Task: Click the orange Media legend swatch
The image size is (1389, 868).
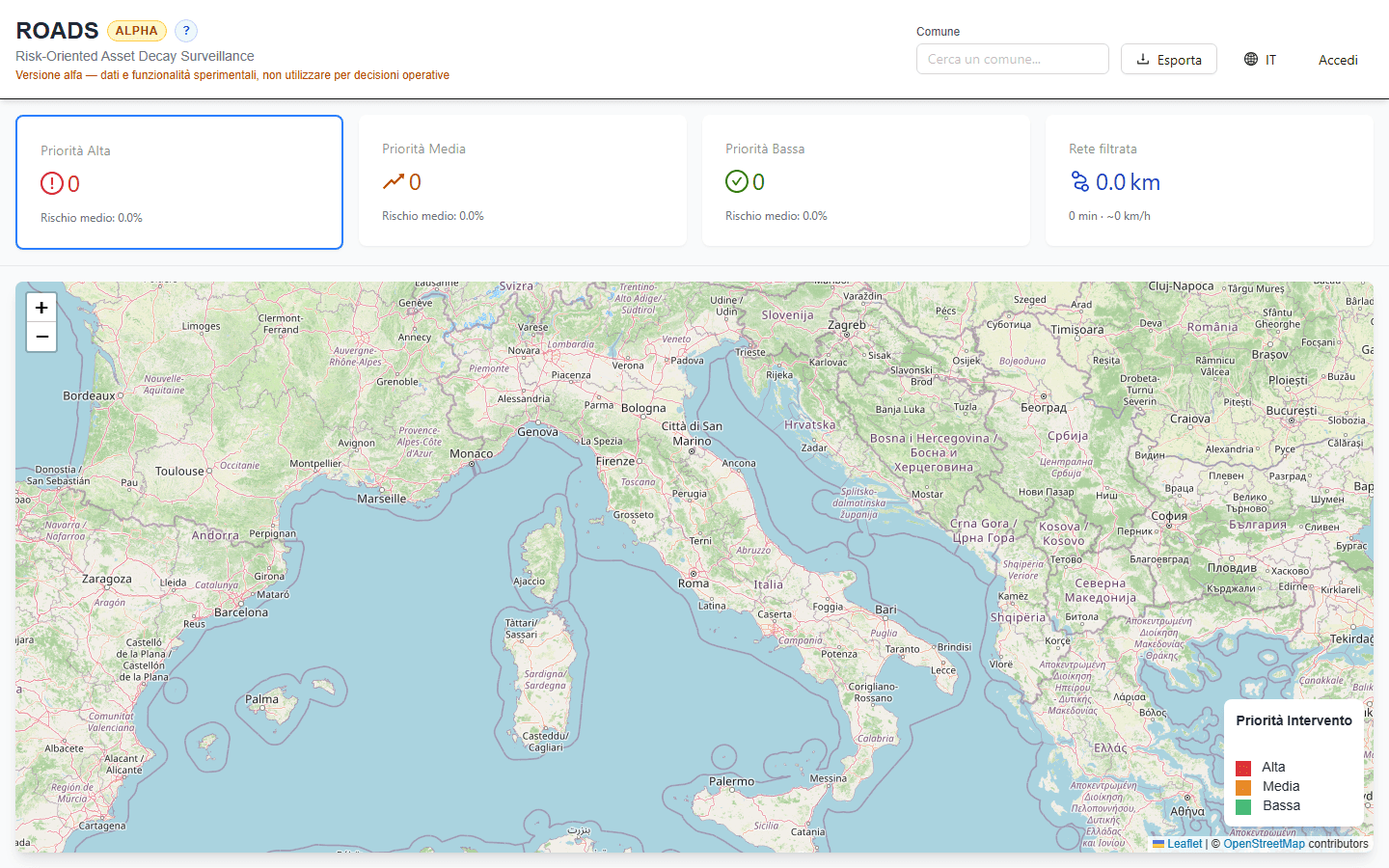Action: [x=1243, y=787]
